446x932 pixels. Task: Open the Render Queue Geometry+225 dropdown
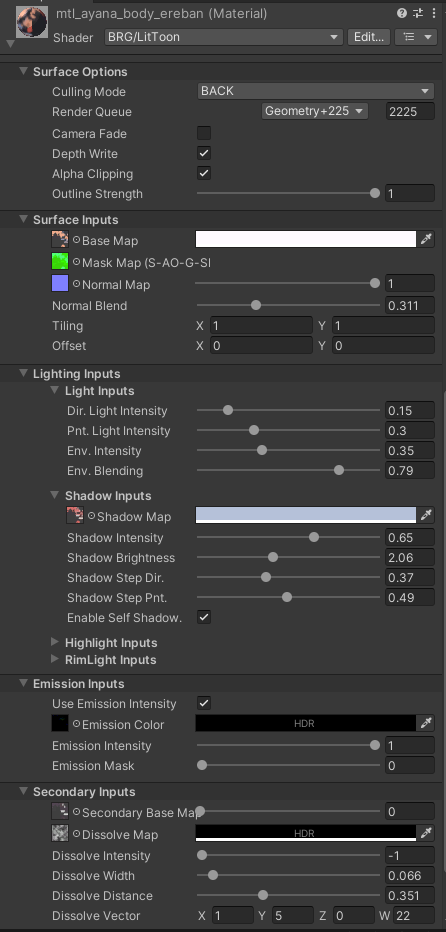315,111
